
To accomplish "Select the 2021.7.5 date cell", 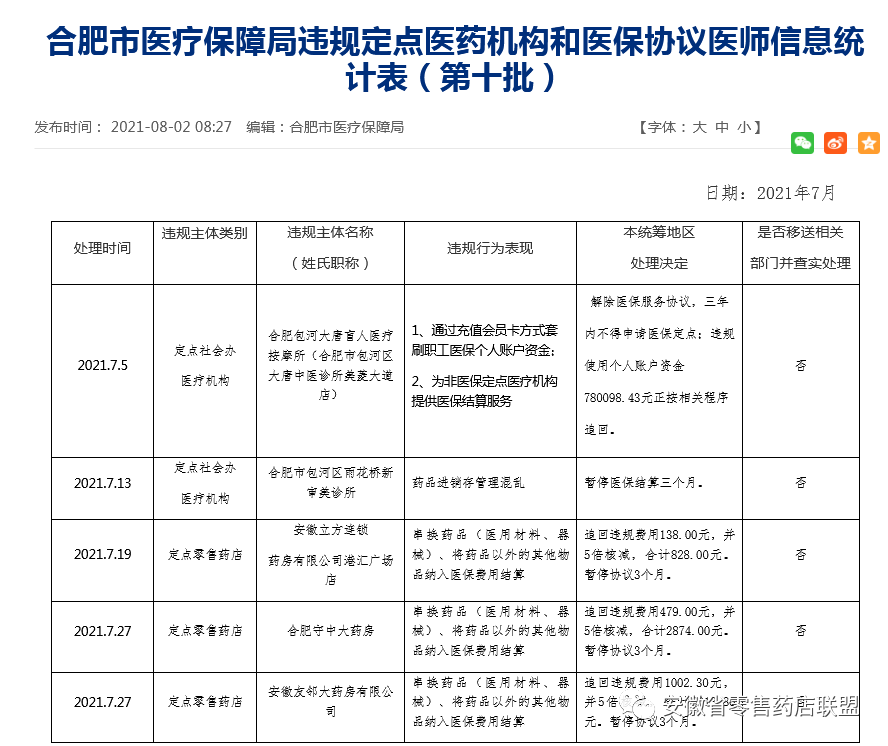I will point(102,365).
